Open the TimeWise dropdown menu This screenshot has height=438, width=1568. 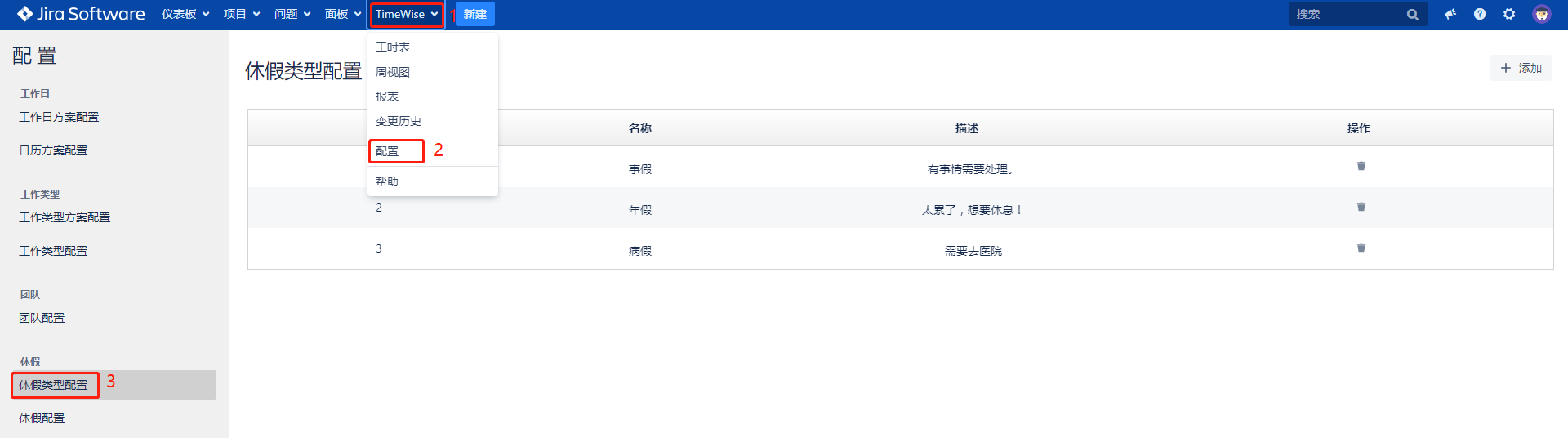point(407,14)
